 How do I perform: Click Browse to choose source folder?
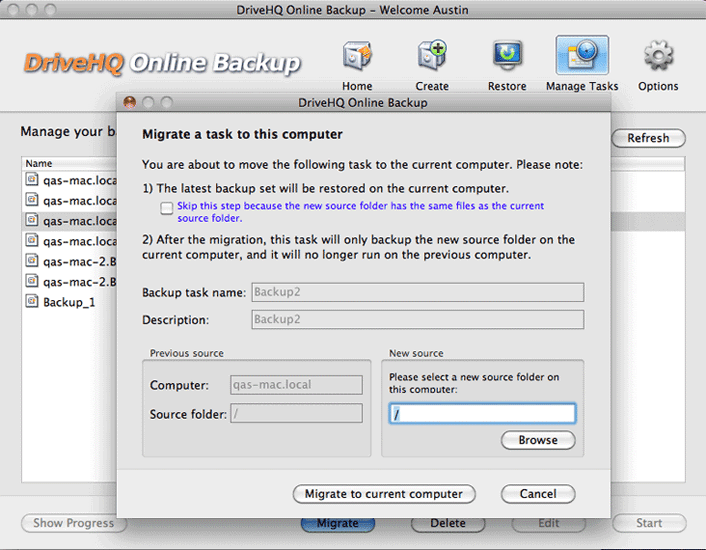tap(538, 440)
